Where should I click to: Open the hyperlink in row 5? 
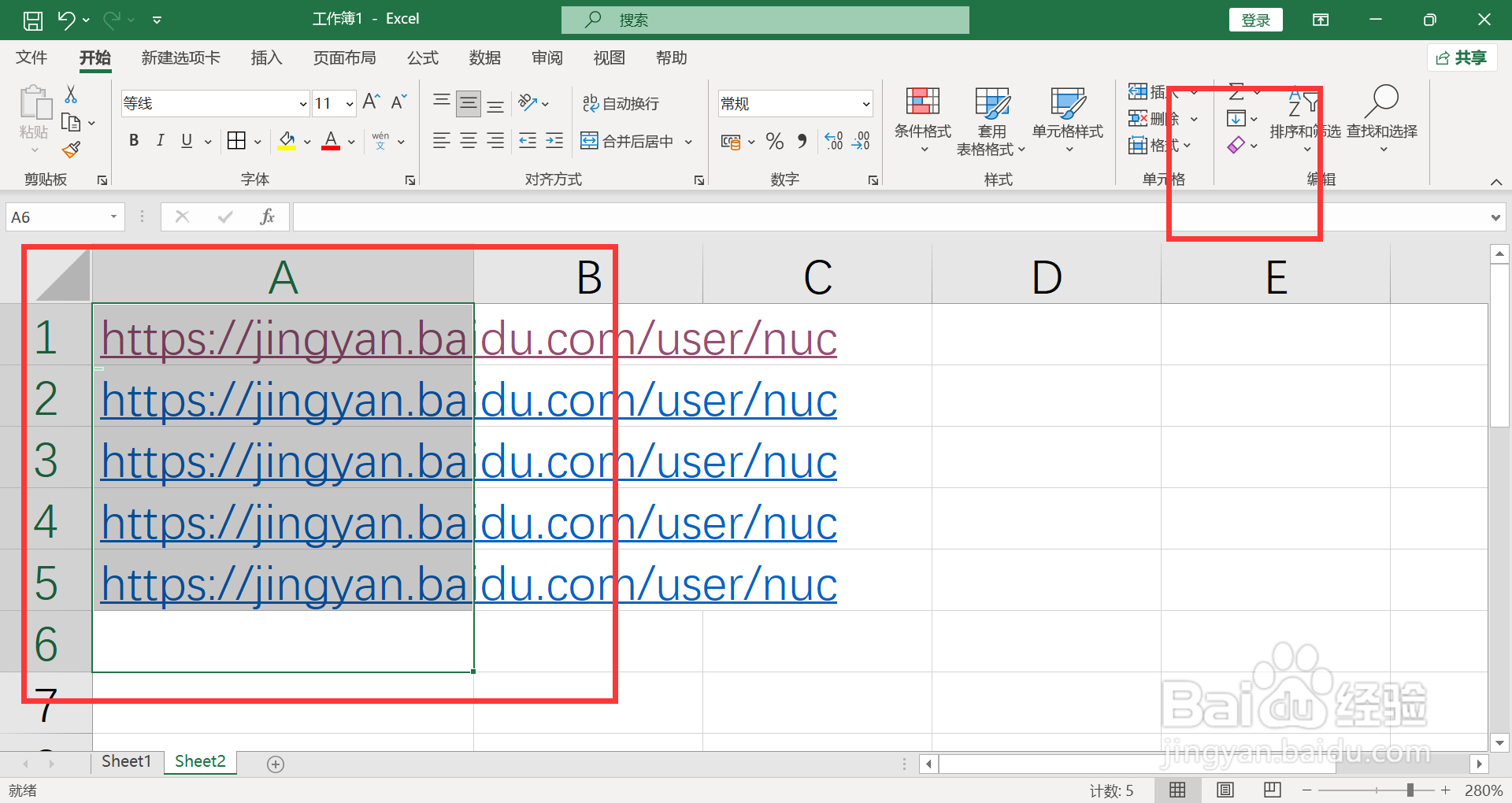click(469, 584)
